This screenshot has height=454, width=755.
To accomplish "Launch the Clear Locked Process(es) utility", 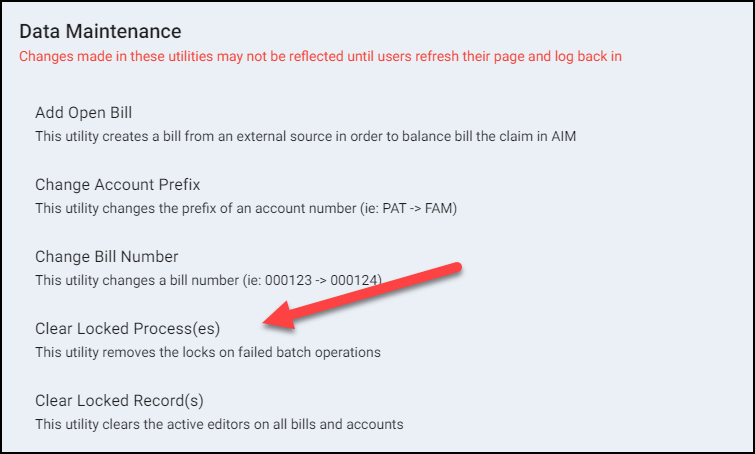I will tap(127, 328).
